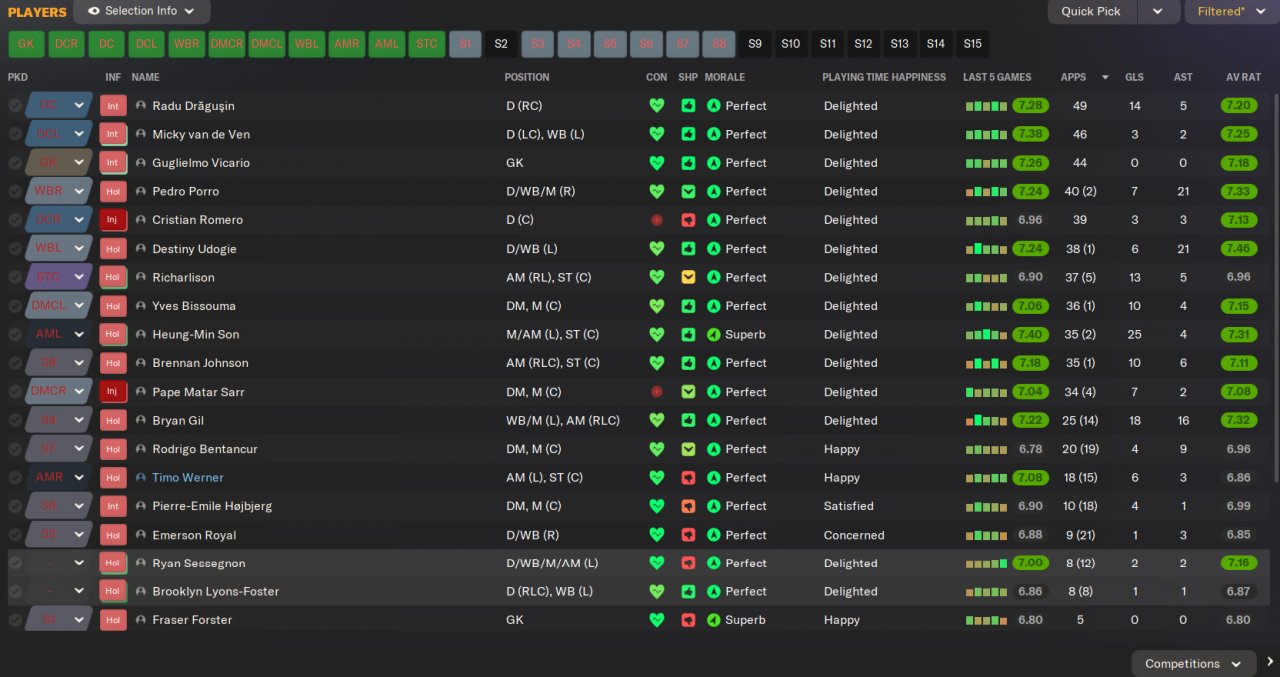1280x677 pixels.
Task: Toggle selection circle for Guglielmo Vicario
Action: click(x=15, y=163)
